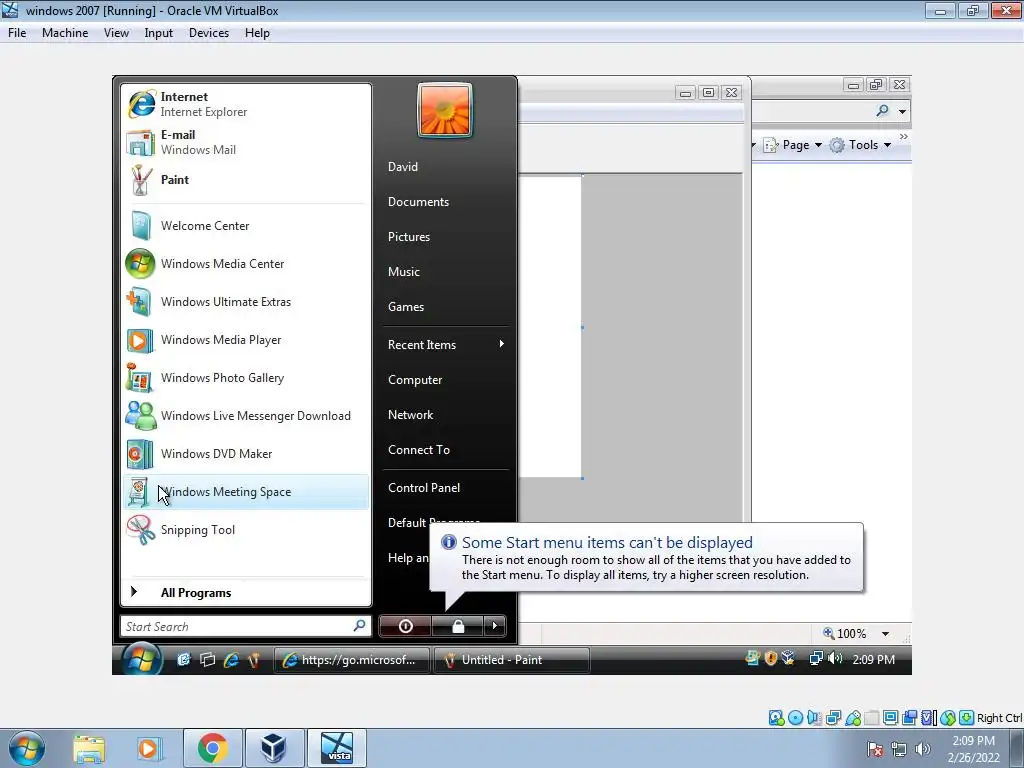Image resolution: width=1024 pixels, height=768 pixels.
Task: Click the guest clock showing 2:09 PM
Action: (873, 660)
